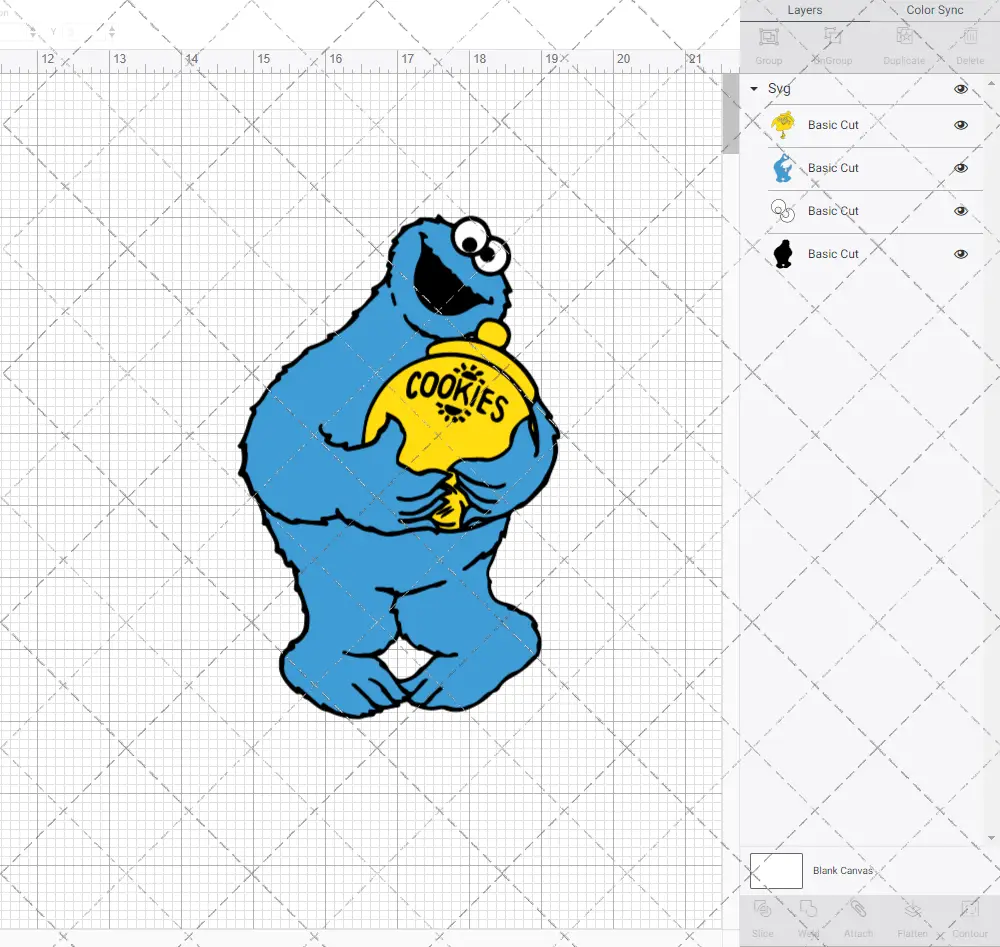Screen dimensions: 1000x947
Task: Click the Group icon
Action: [768, 38]
